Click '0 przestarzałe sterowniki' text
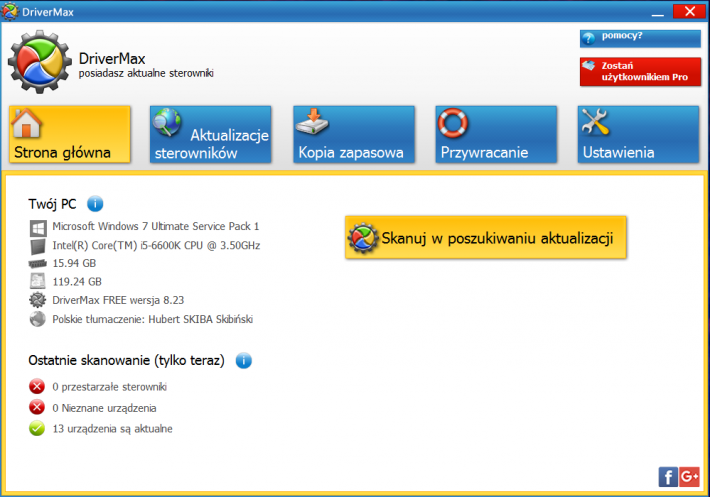The image size is (710, 497). click(110, 387)
